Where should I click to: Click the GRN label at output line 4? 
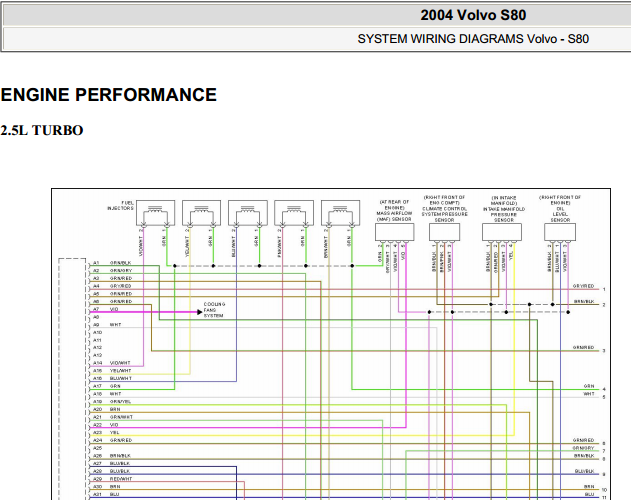tap(589, 386)
